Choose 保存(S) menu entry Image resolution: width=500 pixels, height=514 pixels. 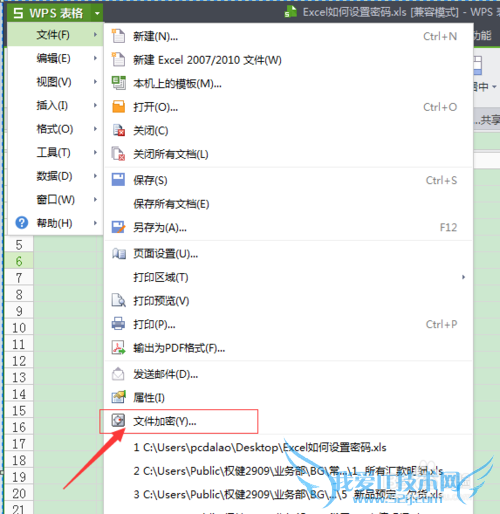pos(289,180)
